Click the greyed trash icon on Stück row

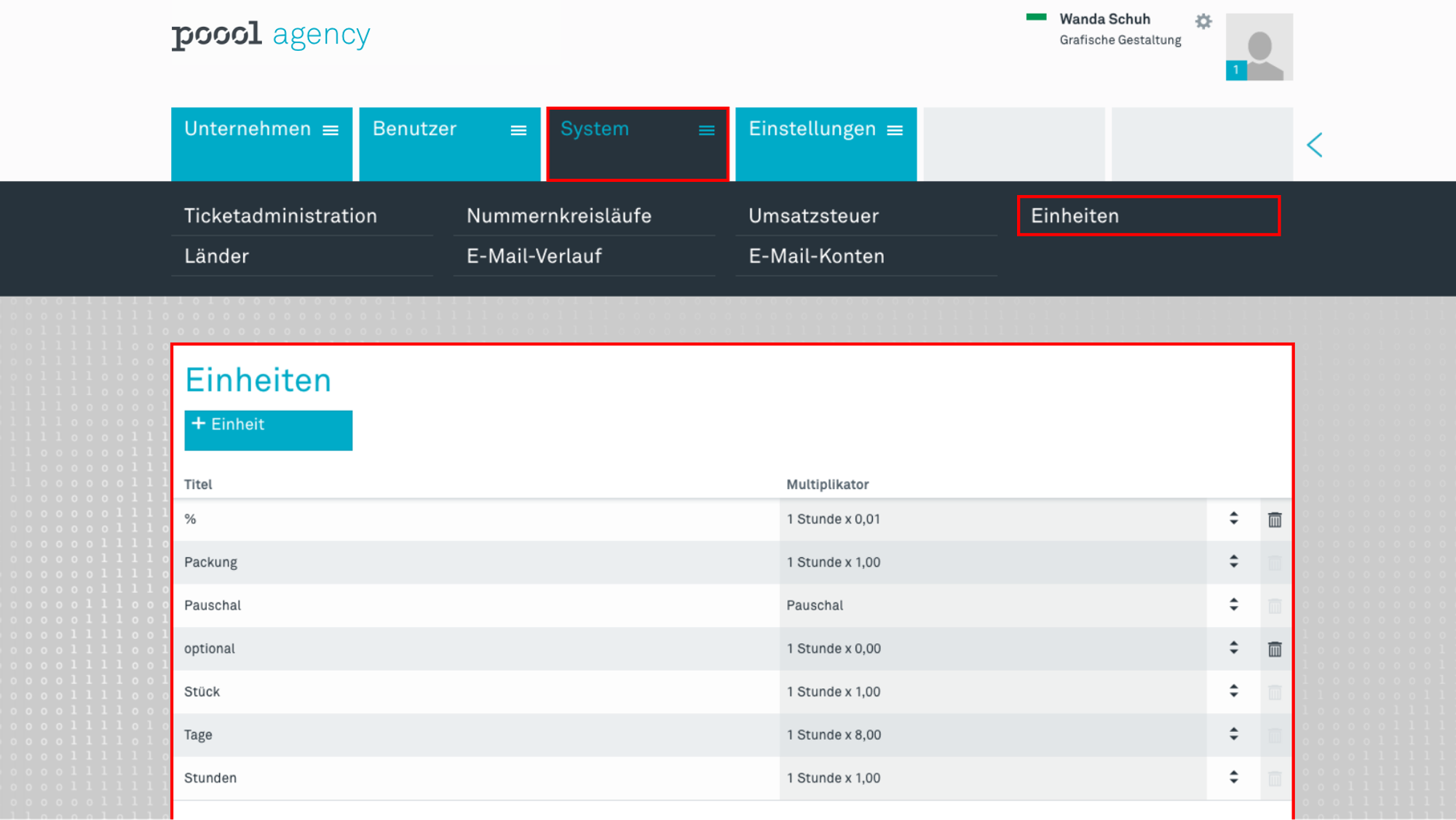[x=1275, y=692]
